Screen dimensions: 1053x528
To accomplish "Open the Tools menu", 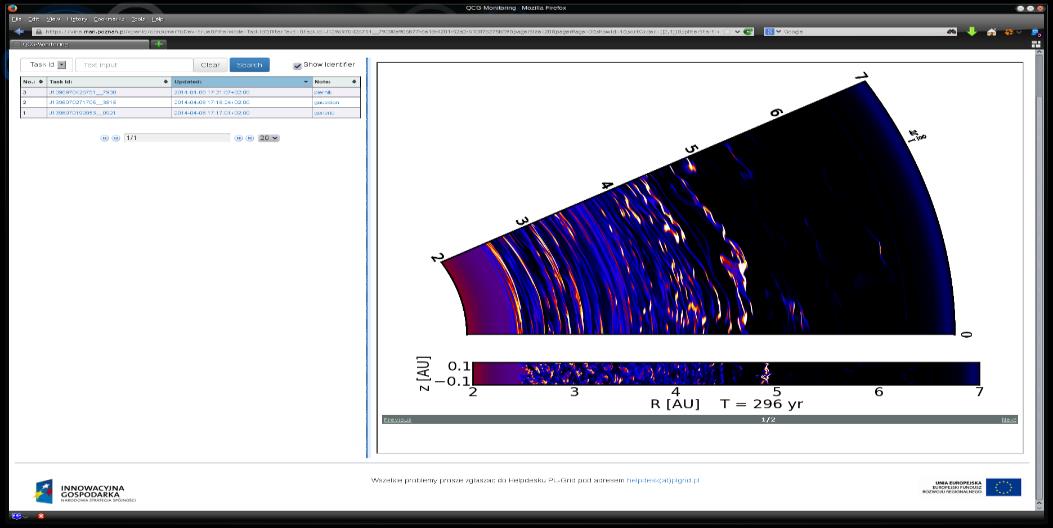I will pos(138,19).
